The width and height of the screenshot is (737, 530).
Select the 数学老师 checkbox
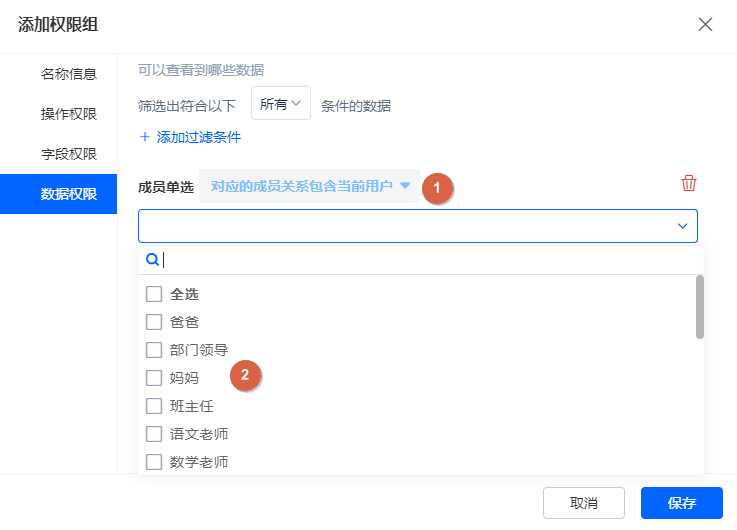tap(154, 462)
